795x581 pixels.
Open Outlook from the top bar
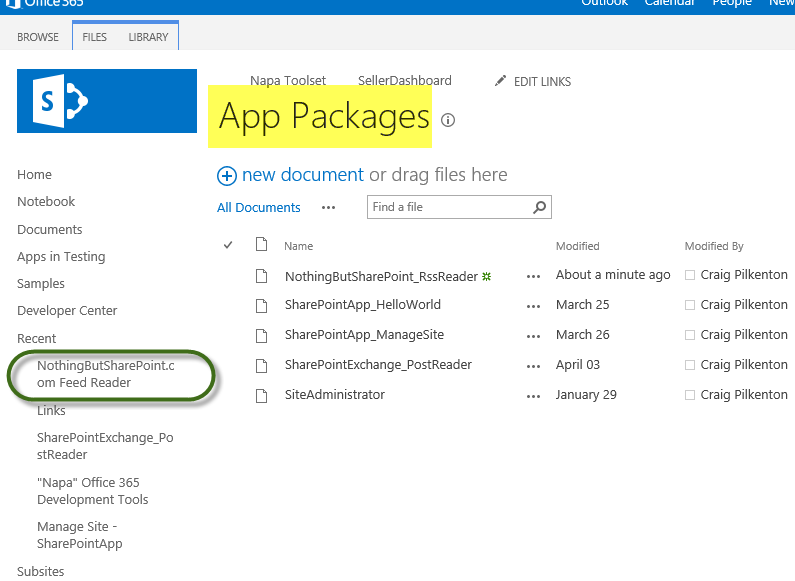pos(604,3)
